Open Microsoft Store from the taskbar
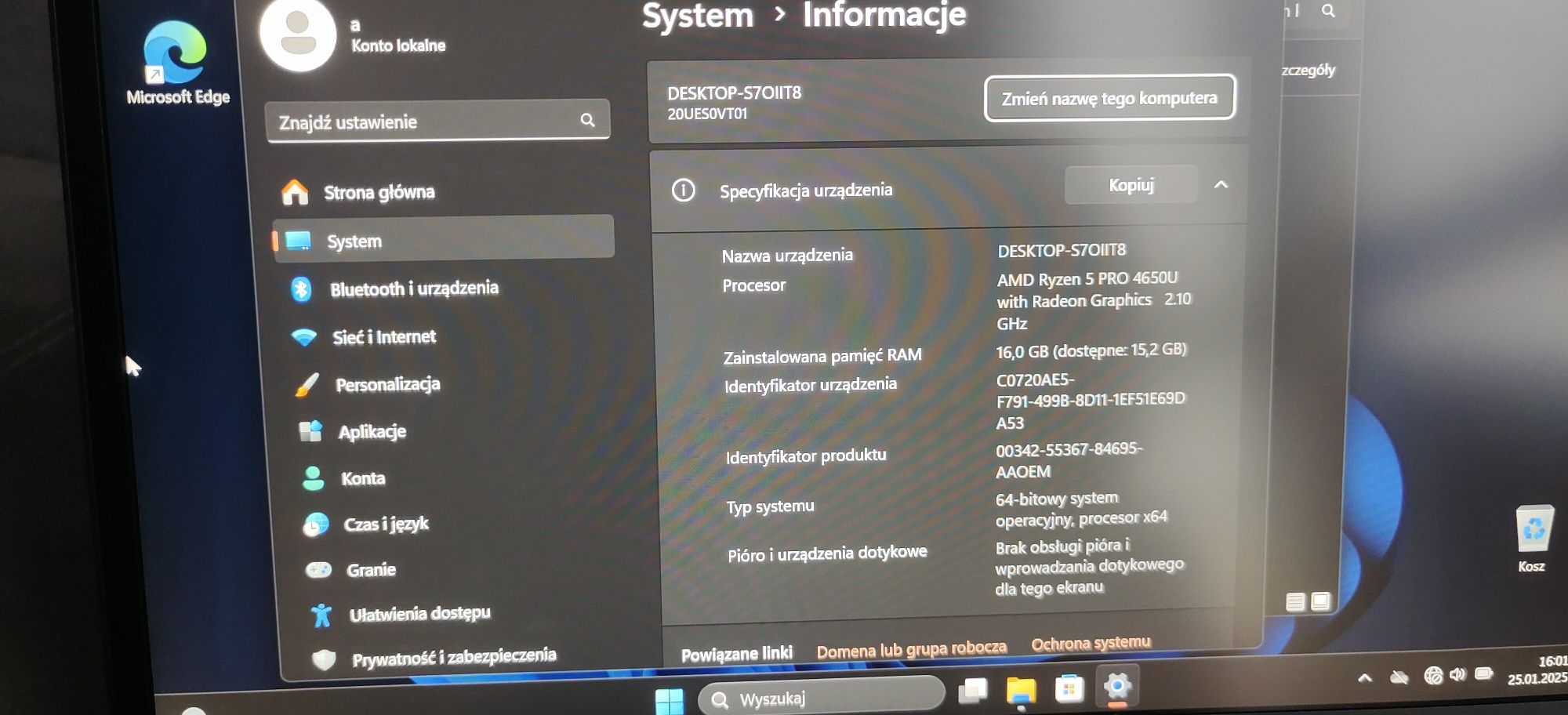The image size is (1568, 715). [x=1069, y=688]
